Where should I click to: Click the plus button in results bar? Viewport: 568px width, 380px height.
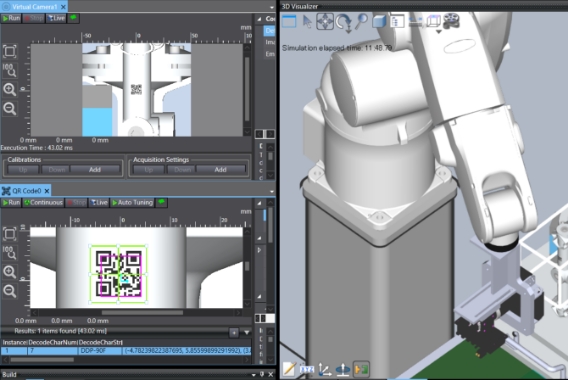pos(234,333)
